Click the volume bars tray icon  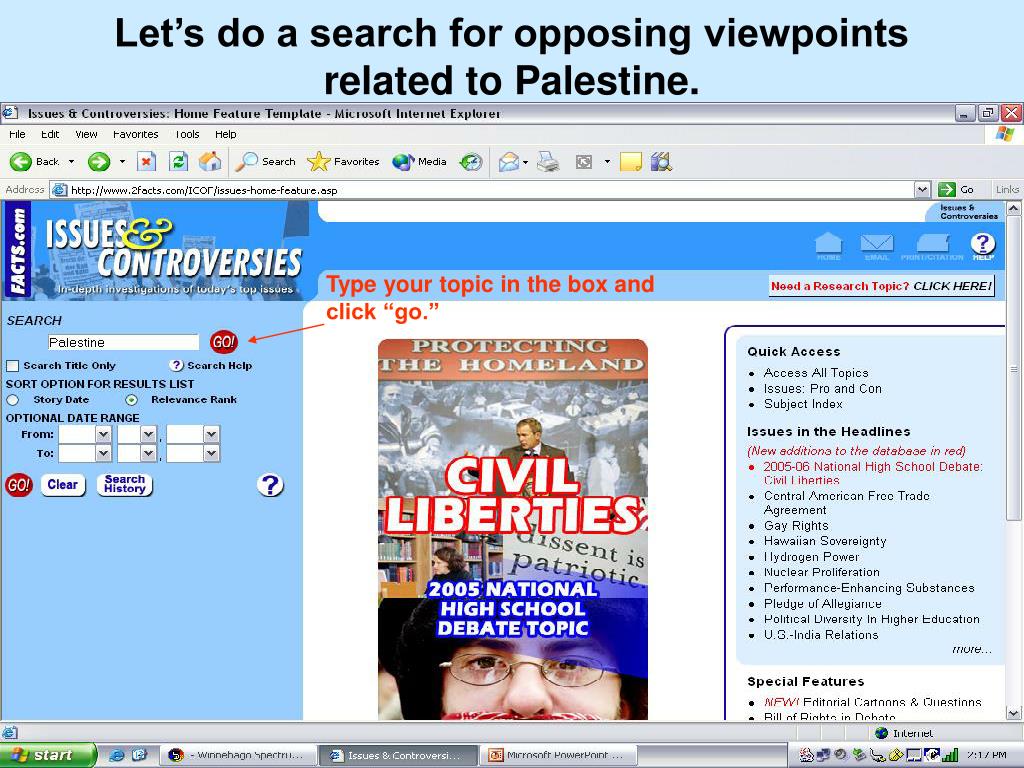[950, 755]
